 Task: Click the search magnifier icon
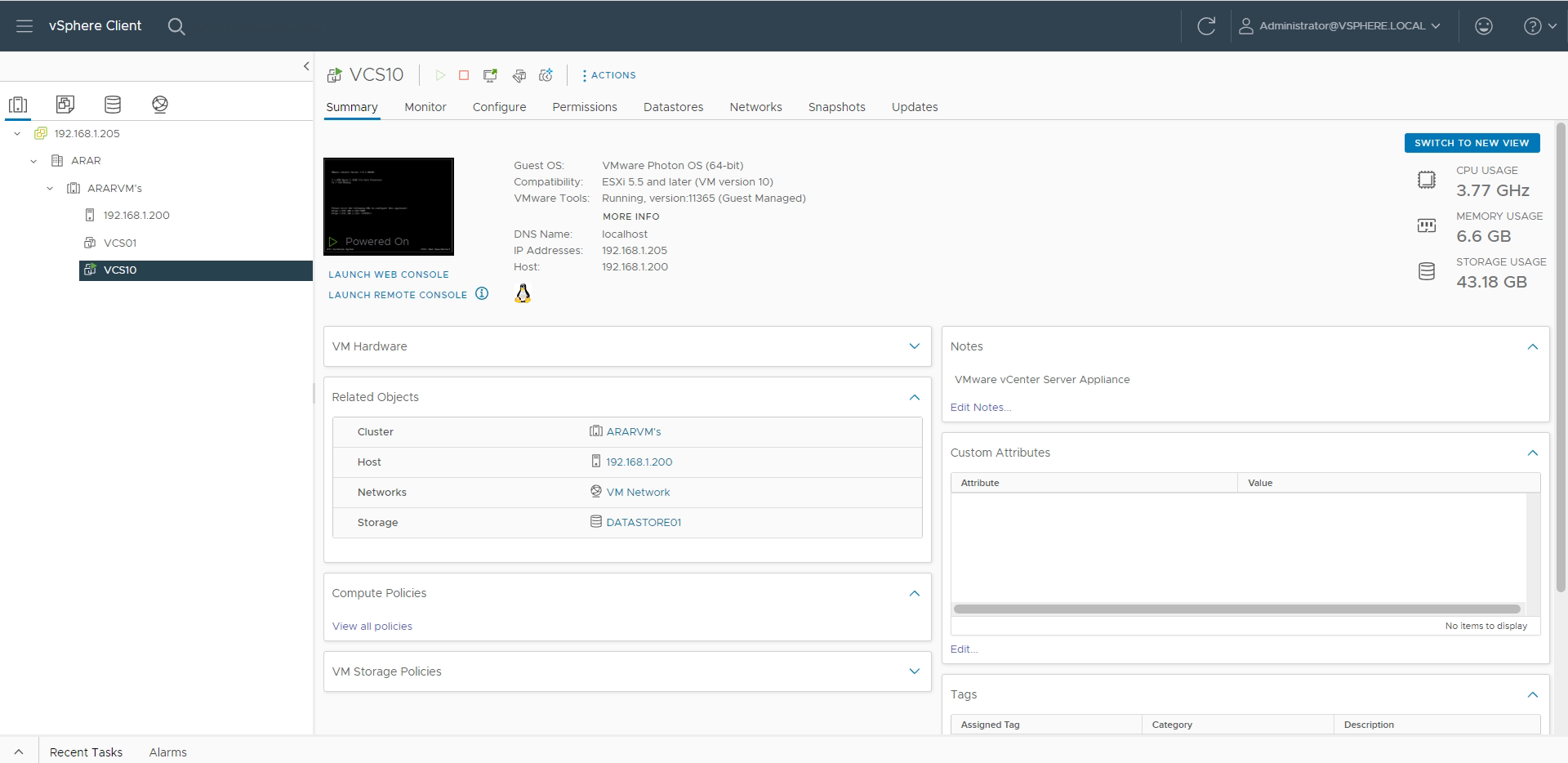pos(176,26)
